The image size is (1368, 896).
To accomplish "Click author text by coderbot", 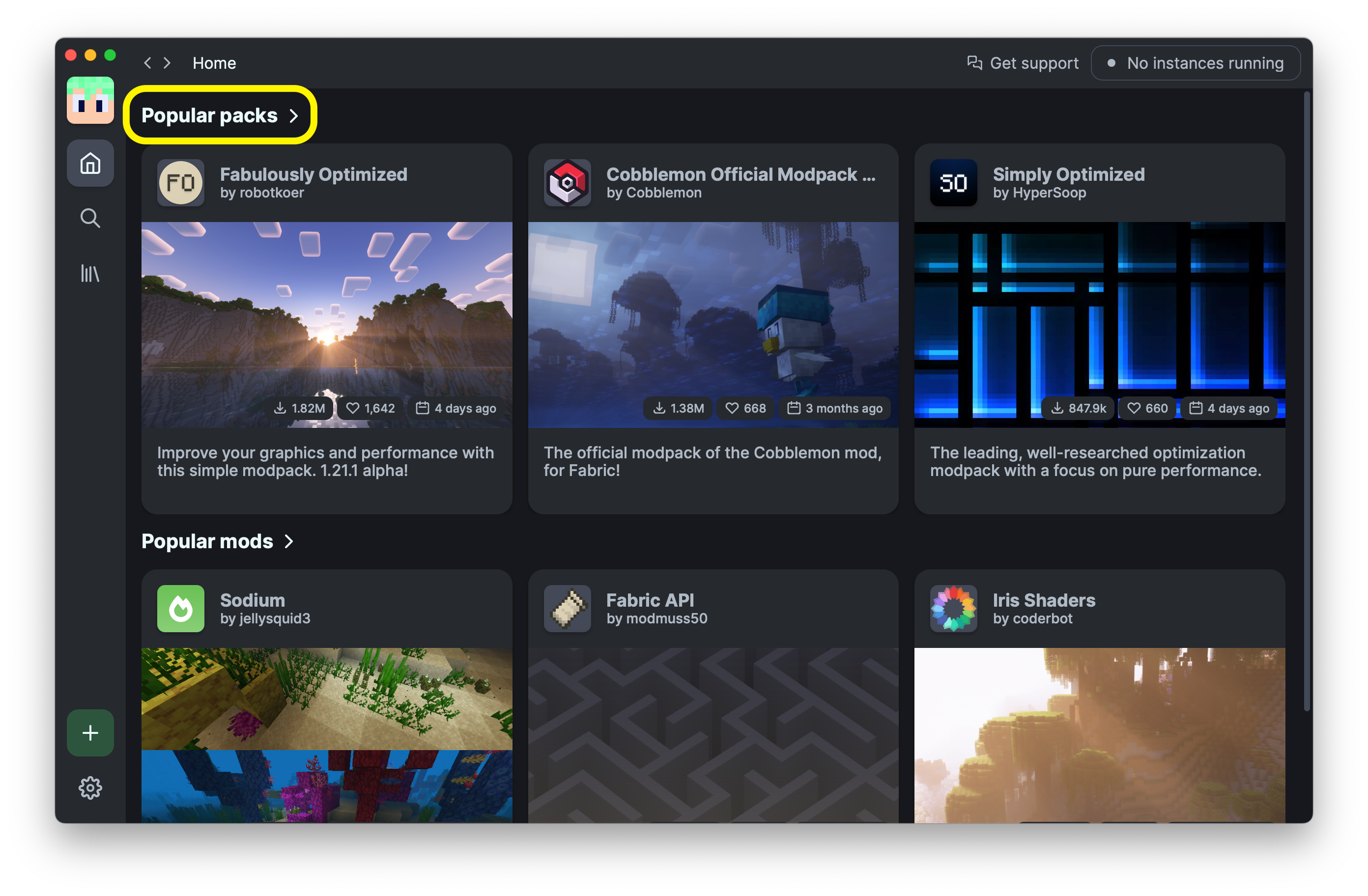I will pyautogui.click(x=1032, y=619).
